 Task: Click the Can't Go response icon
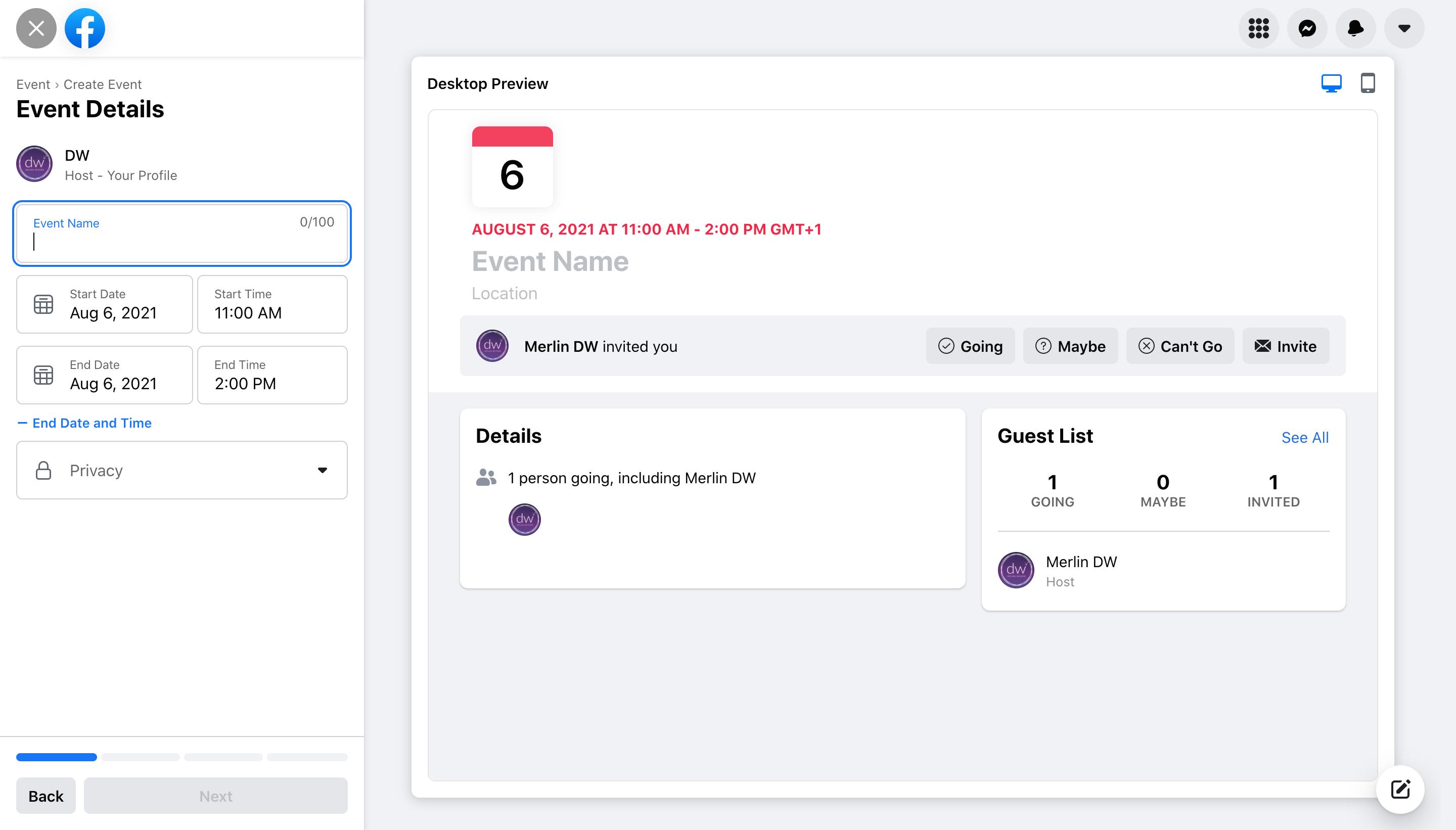[x=1146, y=346]
